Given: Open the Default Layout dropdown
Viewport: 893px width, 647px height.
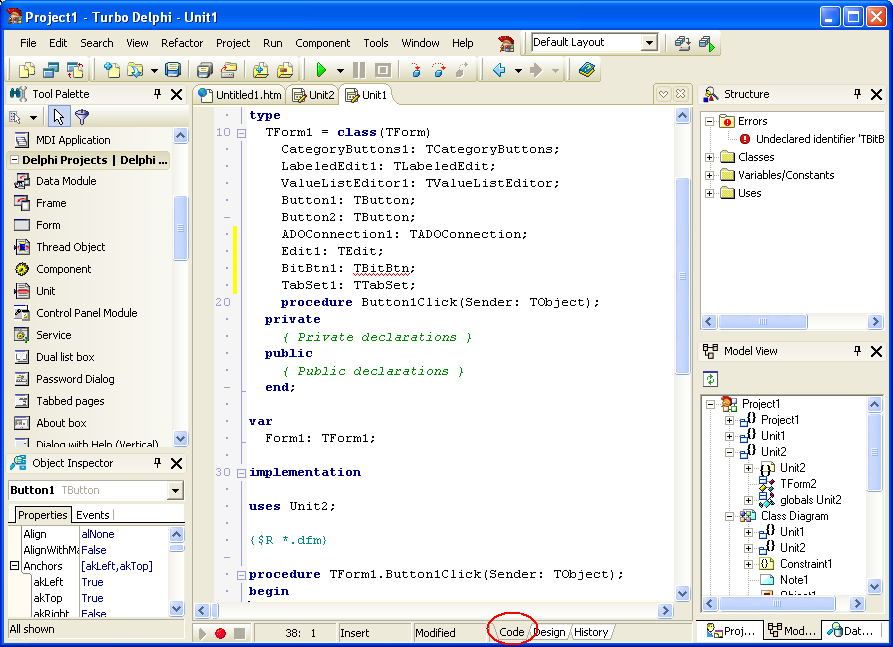Looking at the screenshot, I should 649,43.
